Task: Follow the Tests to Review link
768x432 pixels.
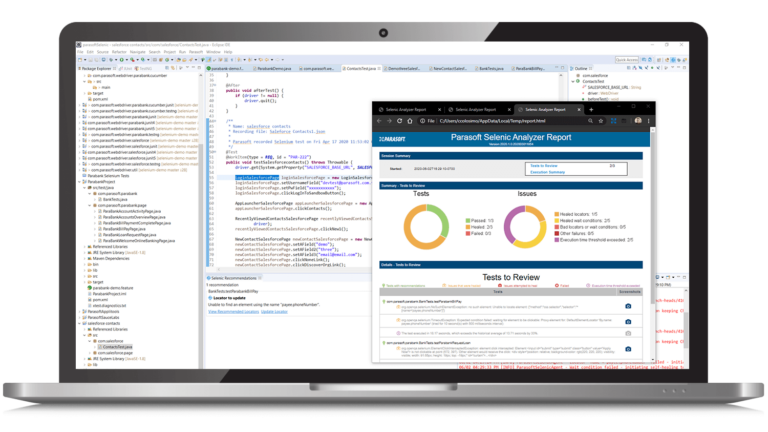Action: click(x=544, y=166)
